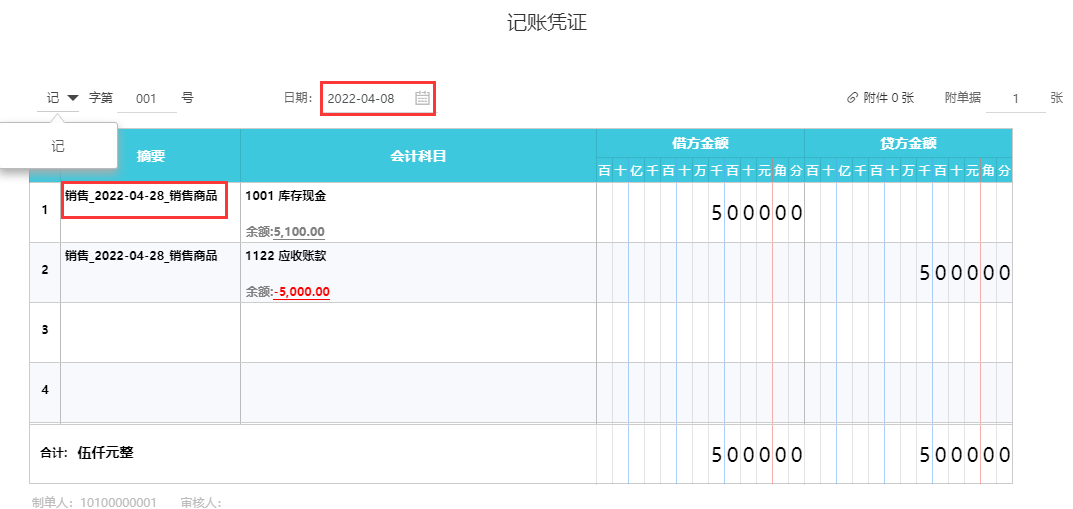1073x509 pixels.
Task: Open the calendar date picker icon
Action: pos(422,98)
